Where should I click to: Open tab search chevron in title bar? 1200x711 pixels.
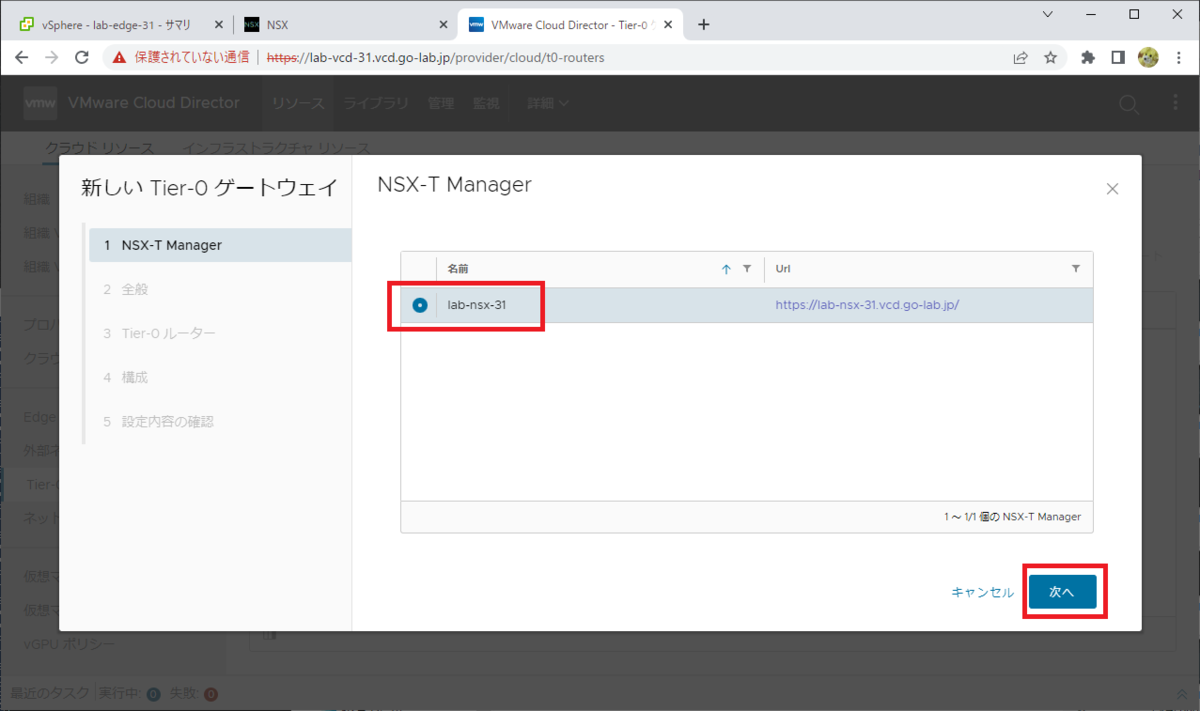click(1047, 14)
